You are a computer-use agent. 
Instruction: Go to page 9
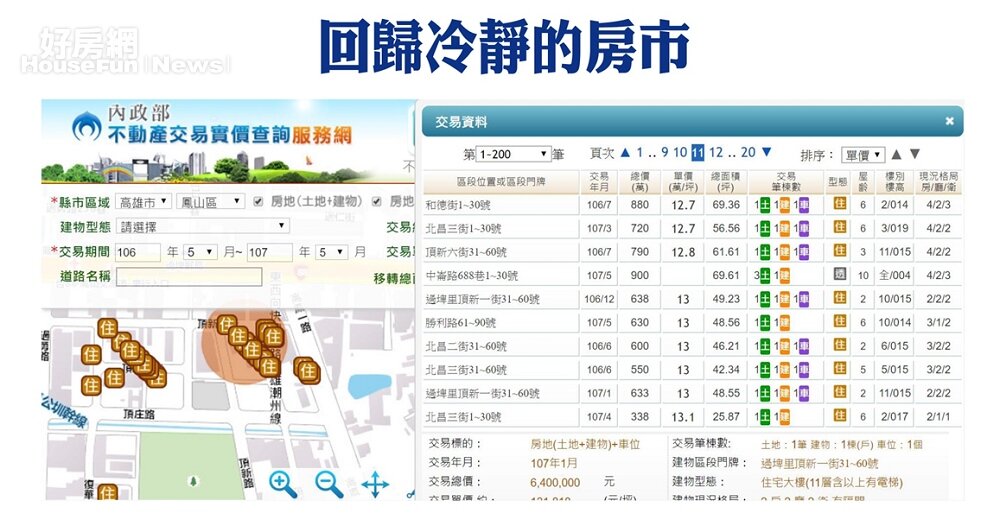[665, 152]
